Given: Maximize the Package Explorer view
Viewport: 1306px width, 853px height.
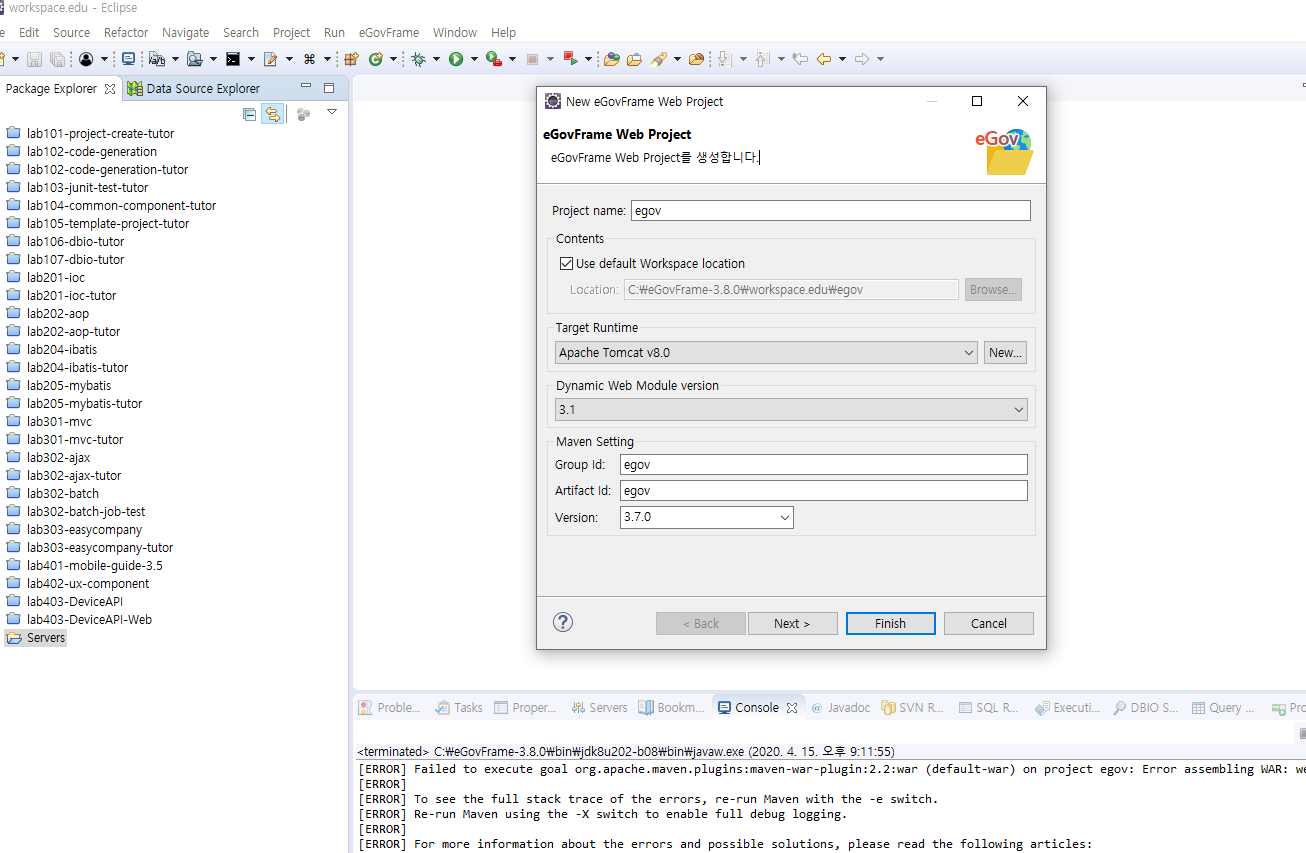Looking at the screenshot, I should pos(328,88).
